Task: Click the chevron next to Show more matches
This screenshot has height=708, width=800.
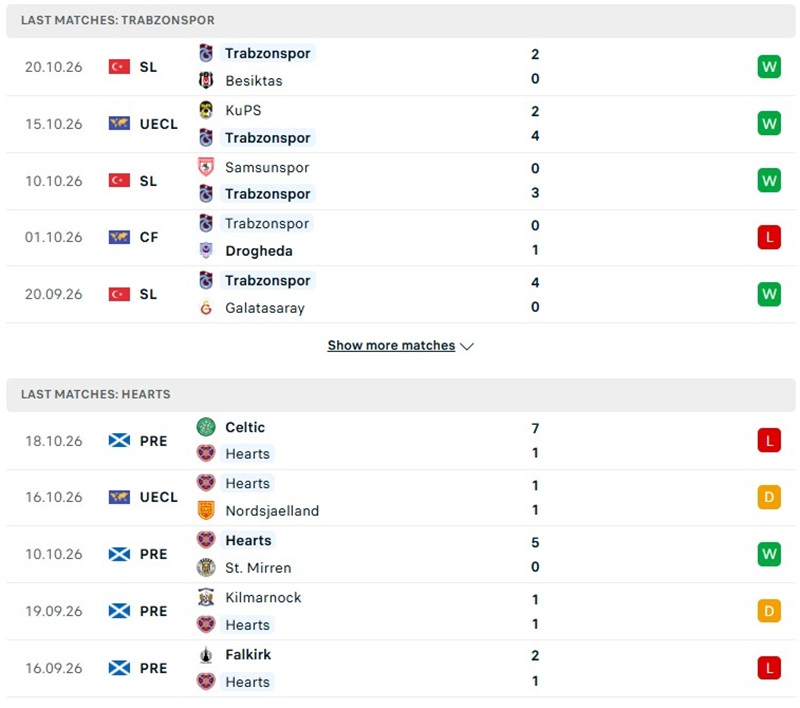Action: click(467, 346)
